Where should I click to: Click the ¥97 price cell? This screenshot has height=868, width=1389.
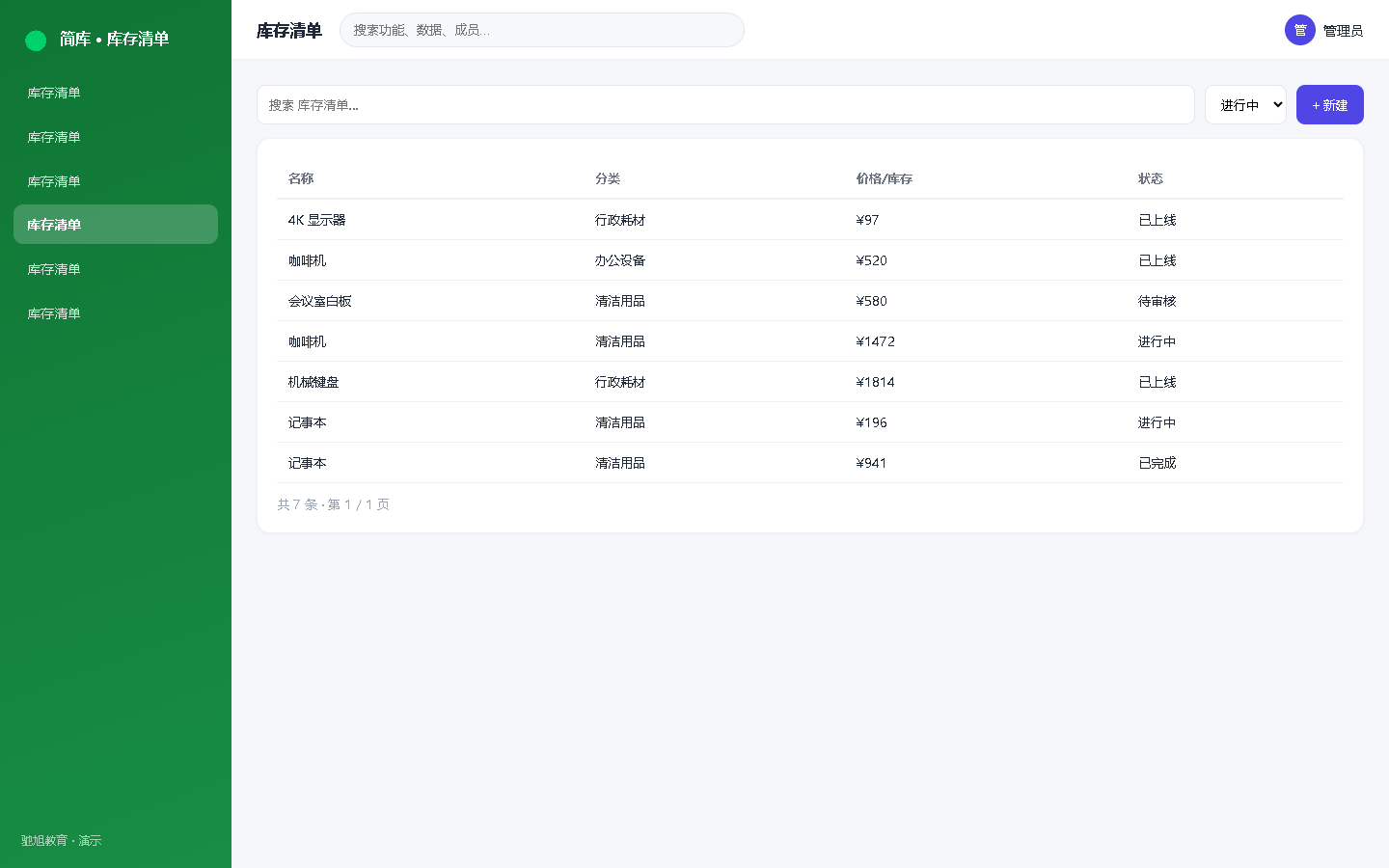coord(867,220)
